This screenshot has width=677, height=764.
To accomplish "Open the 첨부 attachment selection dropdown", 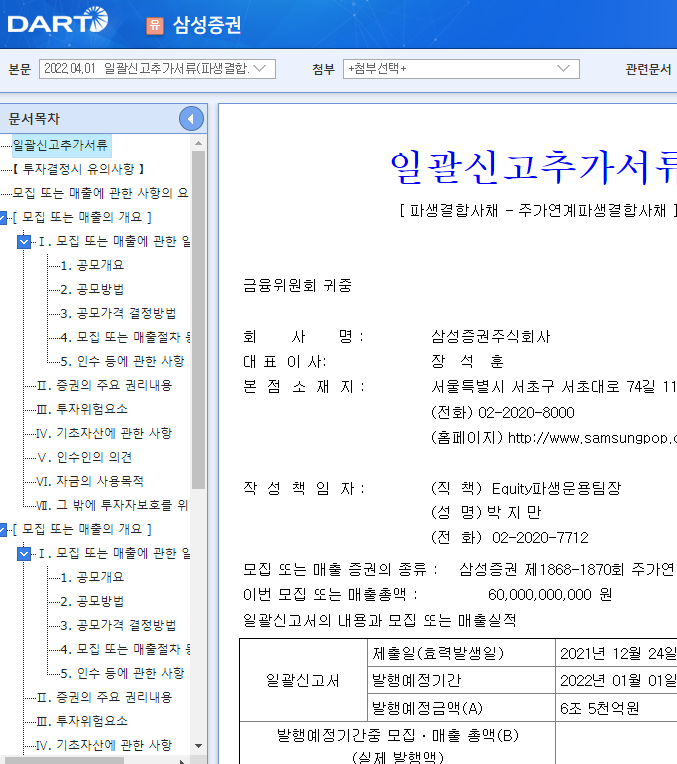I will 461,69.
